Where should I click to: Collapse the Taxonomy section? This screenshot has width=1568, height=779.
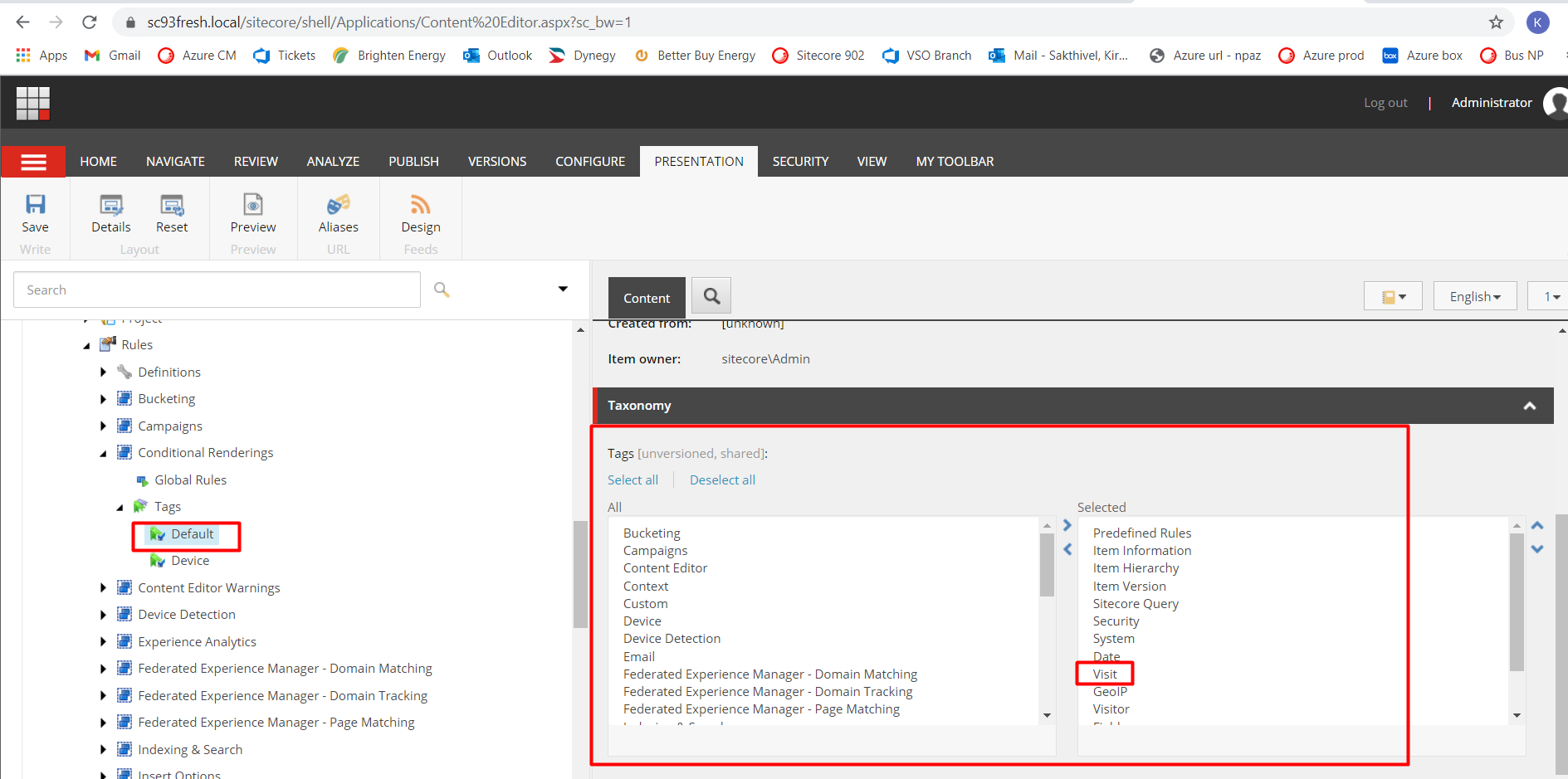pos(1529,406)
